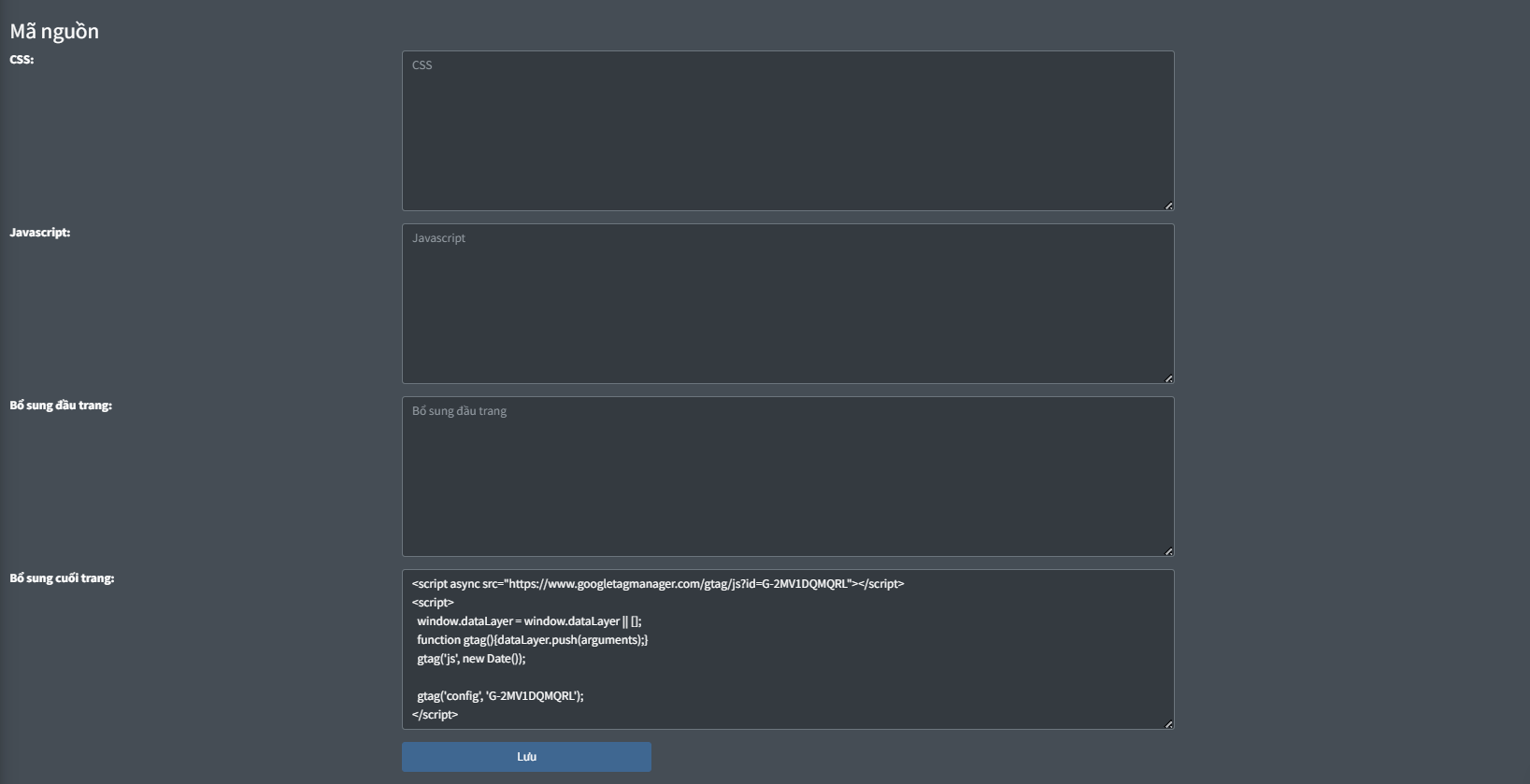Click the Javascript: field label

pyautogui.click(x=40, y=232)
